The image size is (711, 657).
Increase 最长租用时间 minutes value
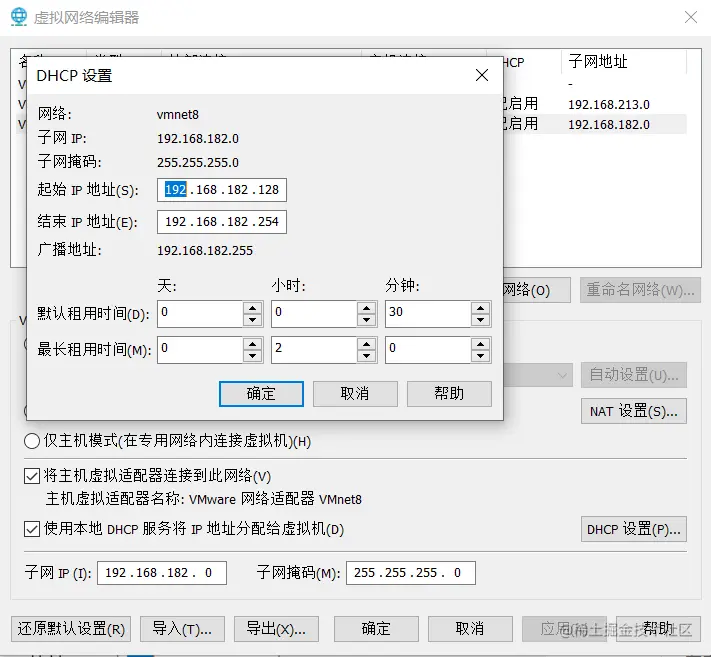tap(480, 344)
